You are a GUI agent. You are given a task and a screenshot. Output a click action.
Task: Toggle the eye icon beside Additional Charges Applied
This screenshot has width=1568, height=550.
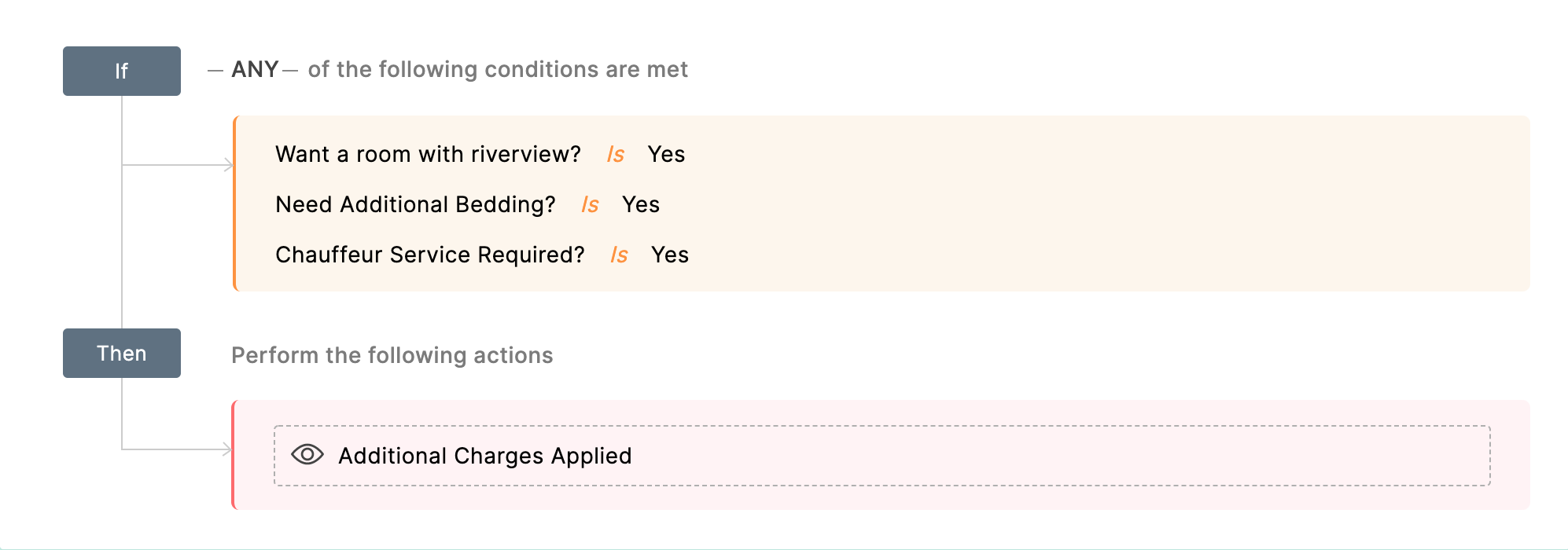click(x=307, y=455)
